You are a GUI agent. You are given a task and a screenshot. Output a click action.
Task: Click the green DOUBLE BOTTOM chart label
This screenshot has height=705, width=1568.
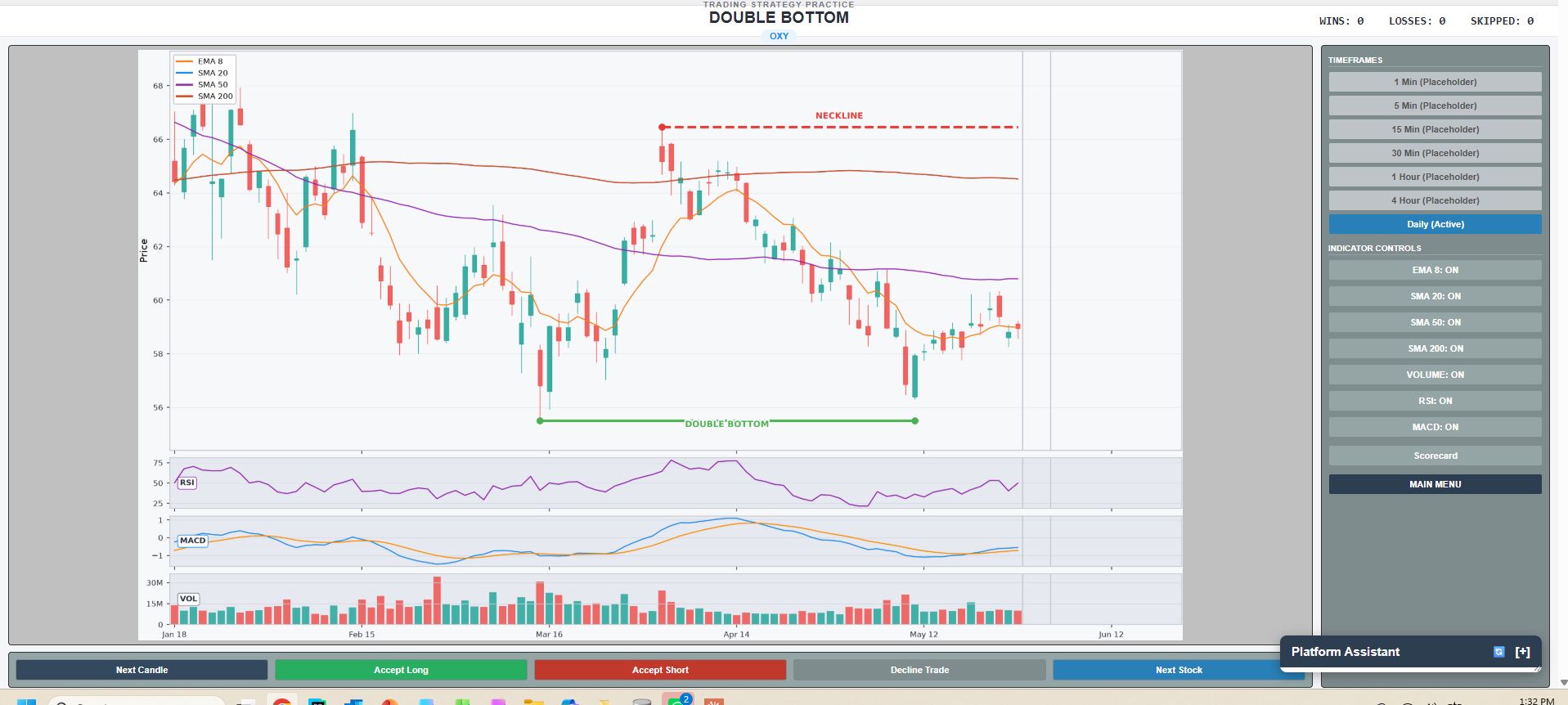pyautogui.click(x=727, y=424)
